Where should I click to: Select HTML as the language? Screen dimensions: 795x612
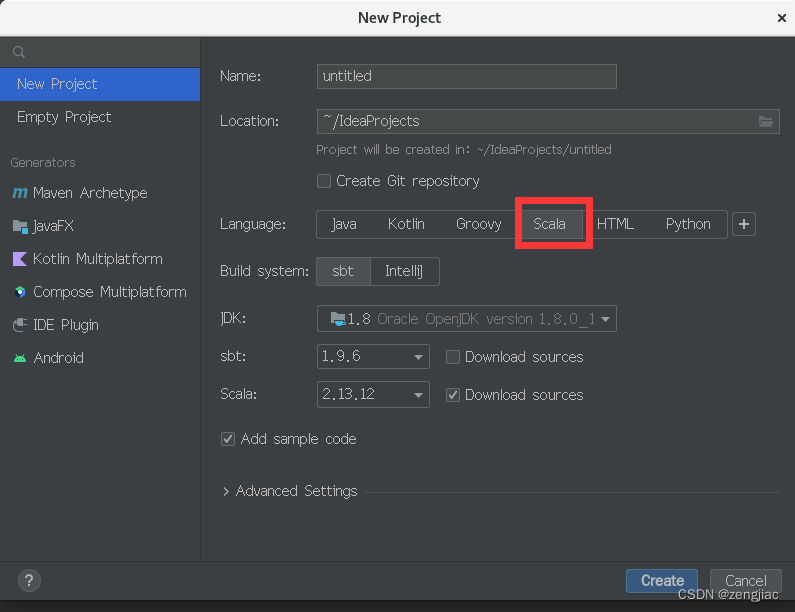pos(615,224)
